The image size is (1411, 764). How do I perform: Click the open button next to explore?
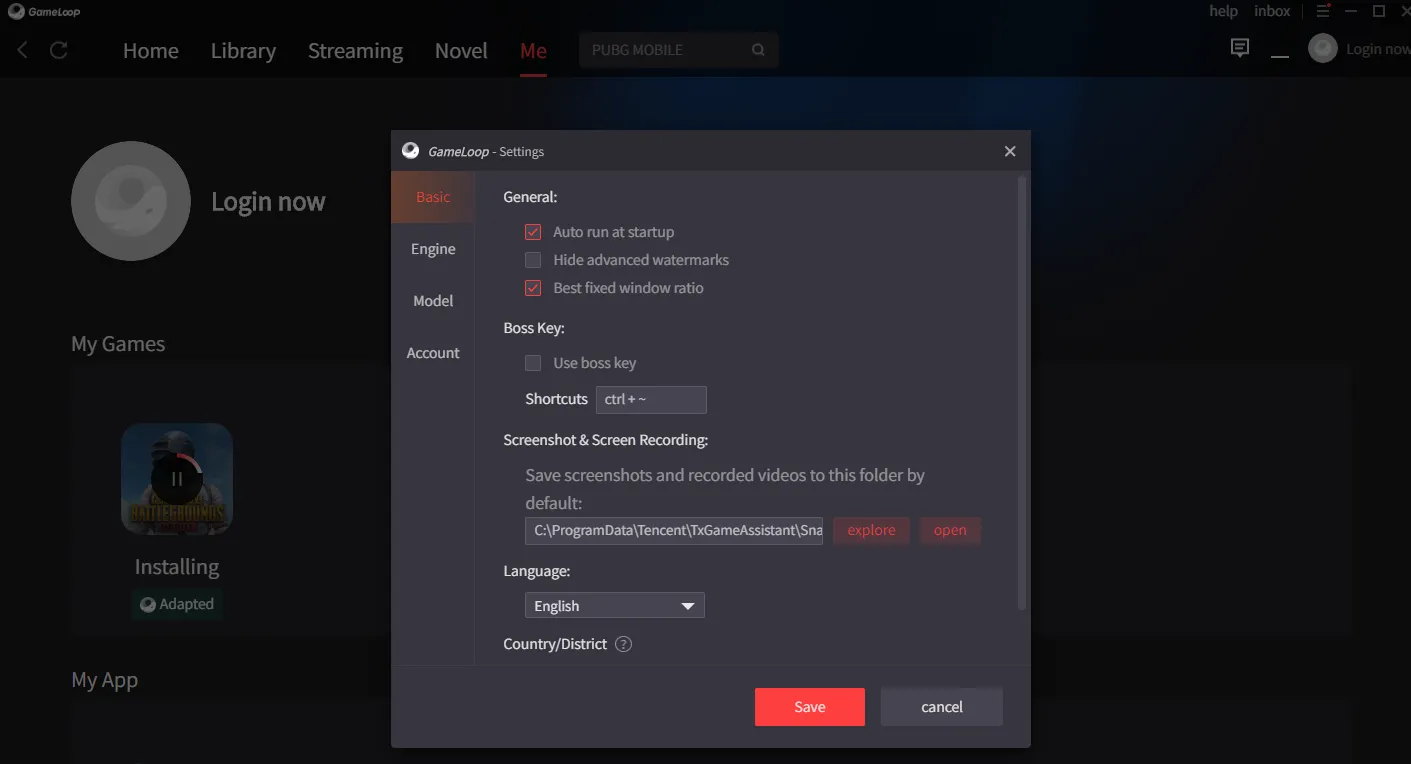coord(950,530)
